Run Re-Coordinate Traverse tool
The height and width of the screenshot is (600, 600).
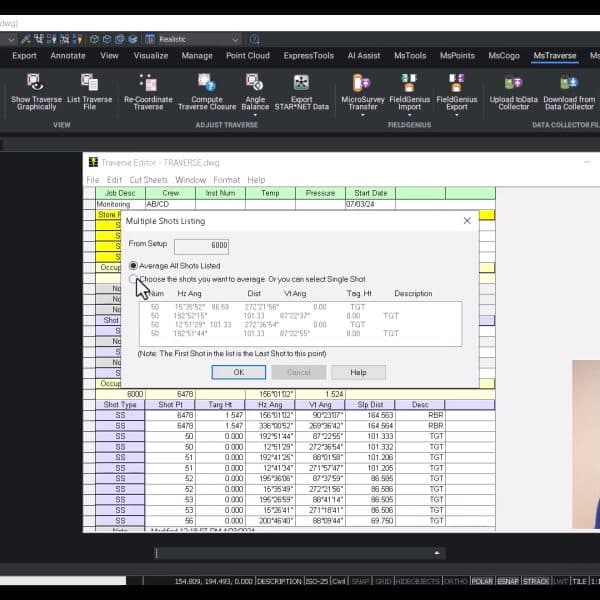[148, 83]
